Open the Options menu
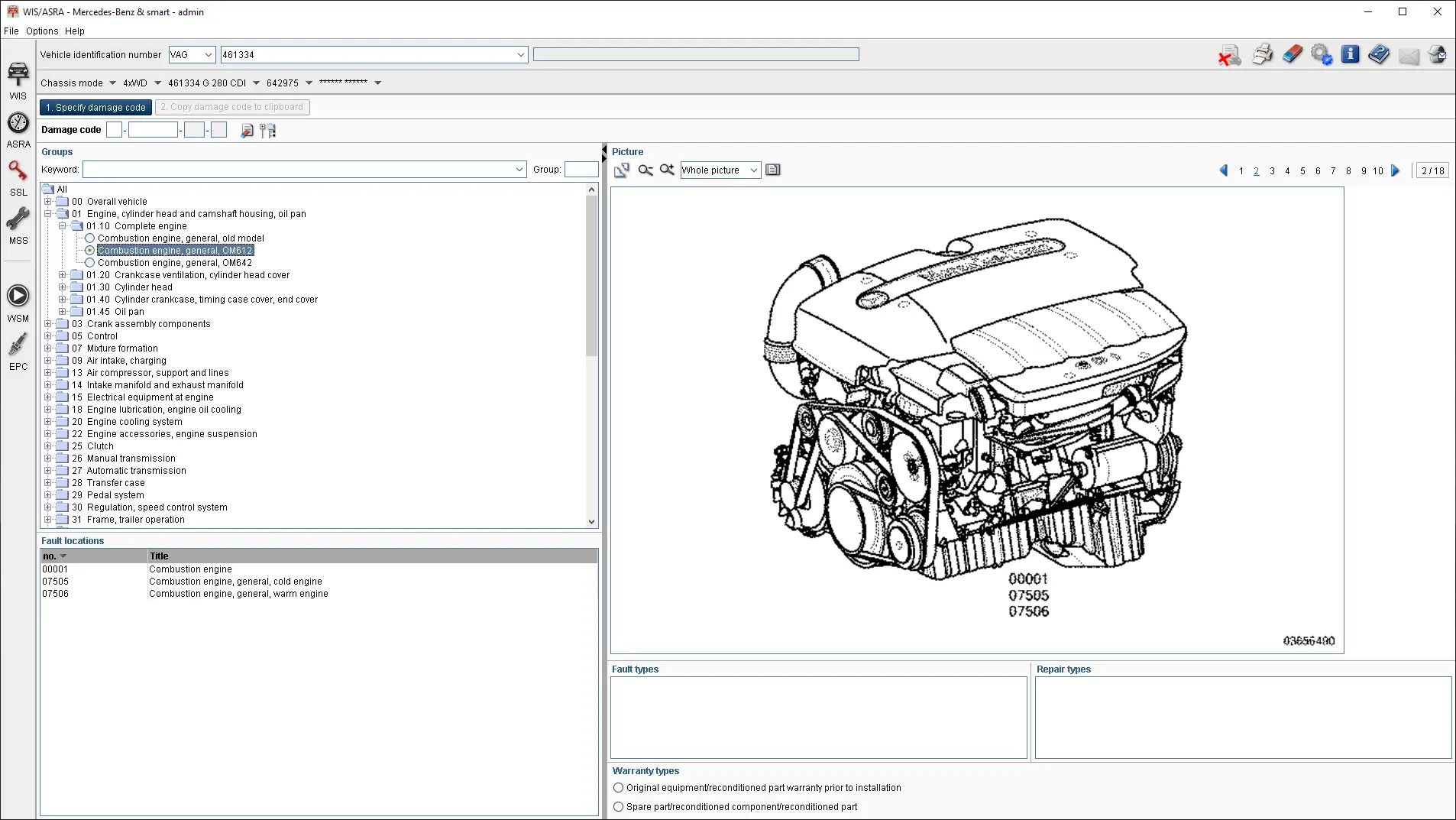Image resolution: width=1456 pixels, height=820 pixels. pos(42,31)
